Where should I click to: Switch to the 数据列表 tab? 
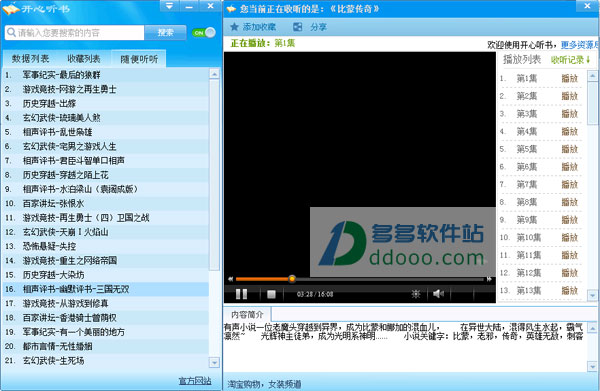pos(31,59)
